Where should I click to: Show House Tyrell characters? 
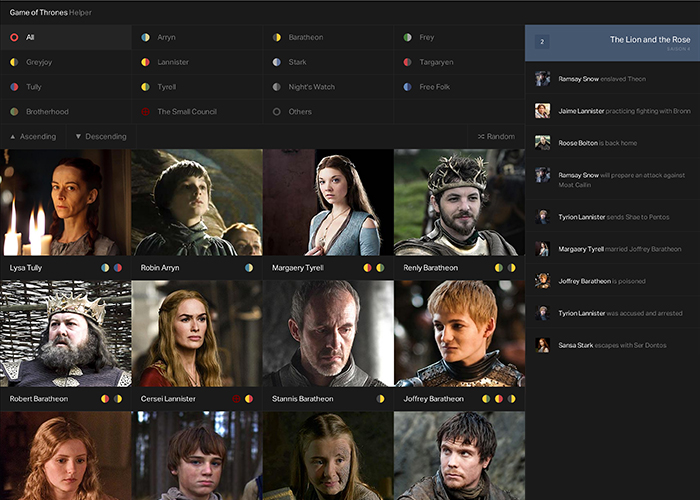pyautogui.click(x=197, y=87)
